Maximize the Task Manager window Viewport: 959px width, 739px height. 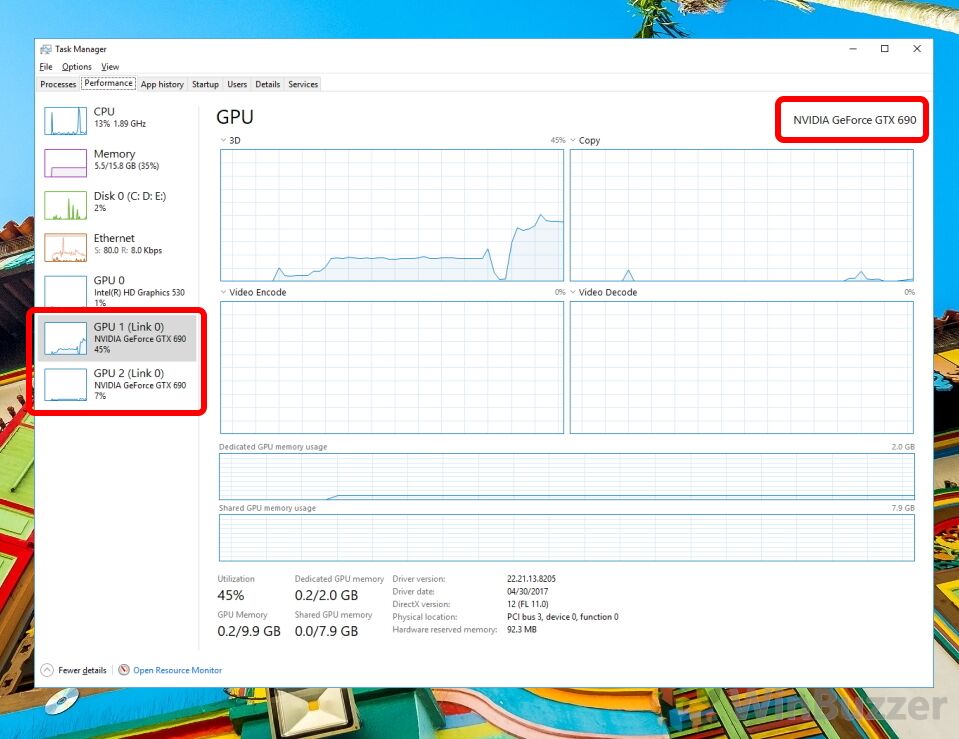(x=884, y=49)
